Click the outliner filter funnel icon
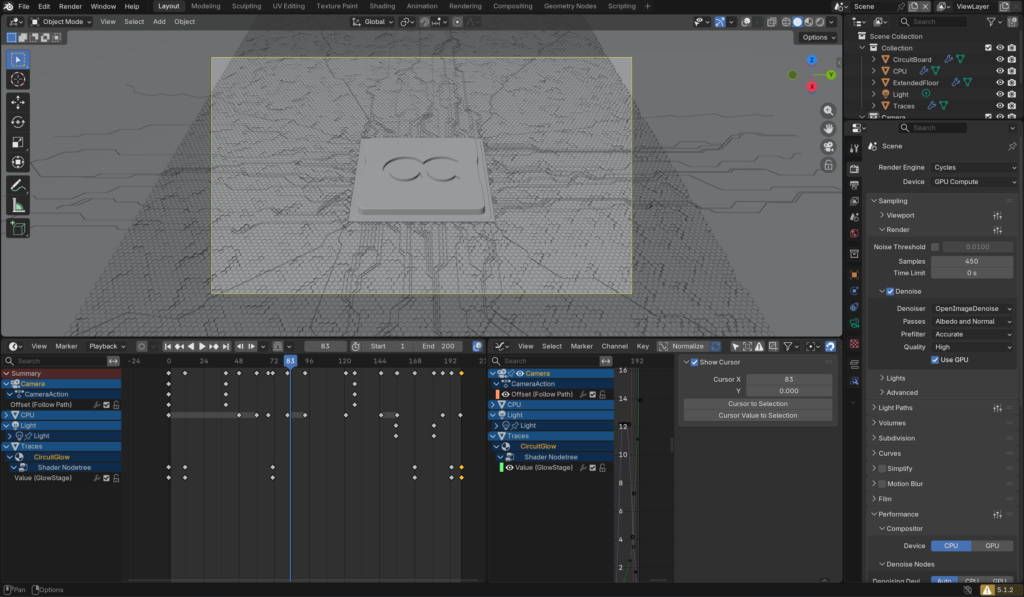 tap(991, 22)
